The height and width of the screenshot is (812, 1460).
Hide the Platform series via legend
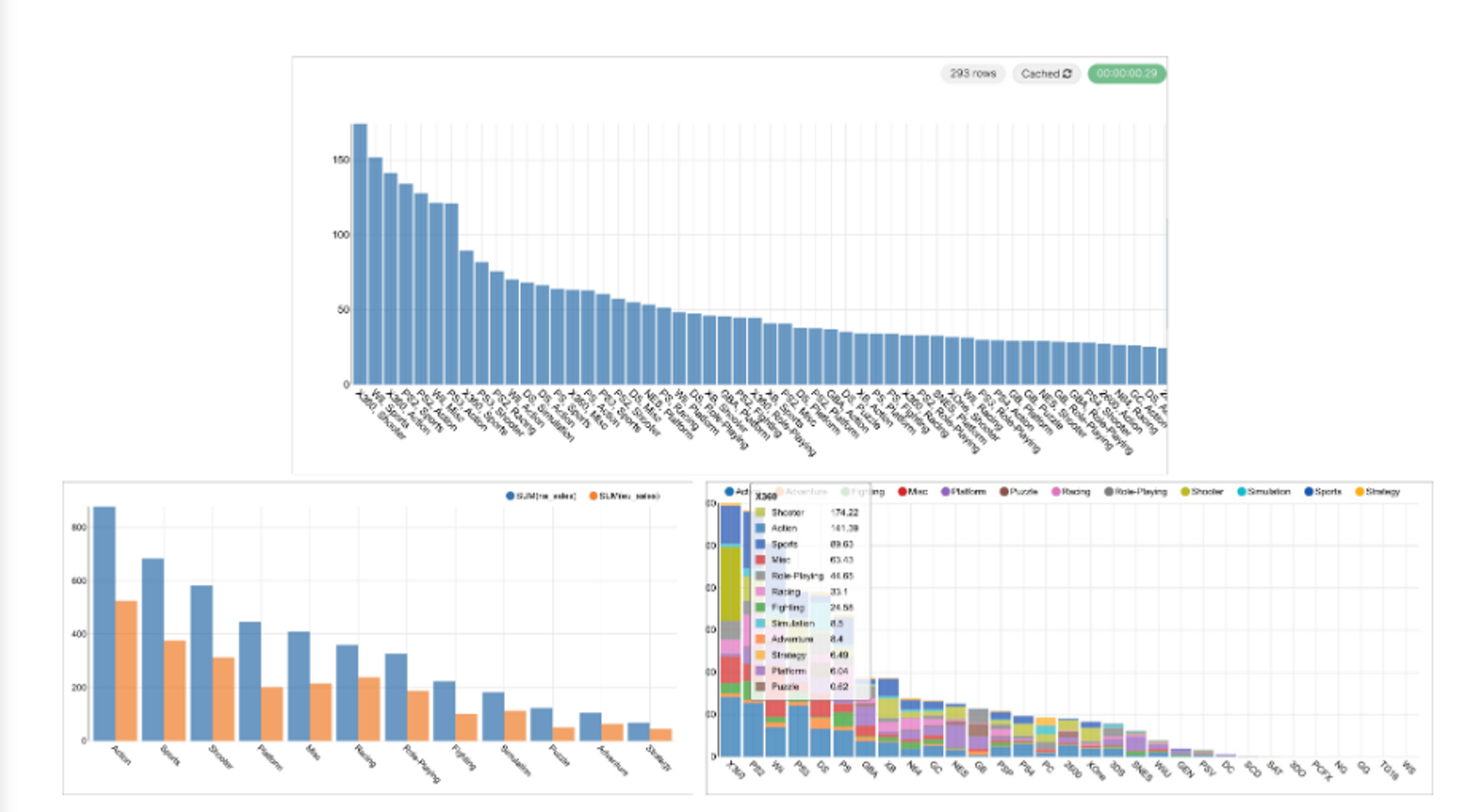click(x=964, y=492)
